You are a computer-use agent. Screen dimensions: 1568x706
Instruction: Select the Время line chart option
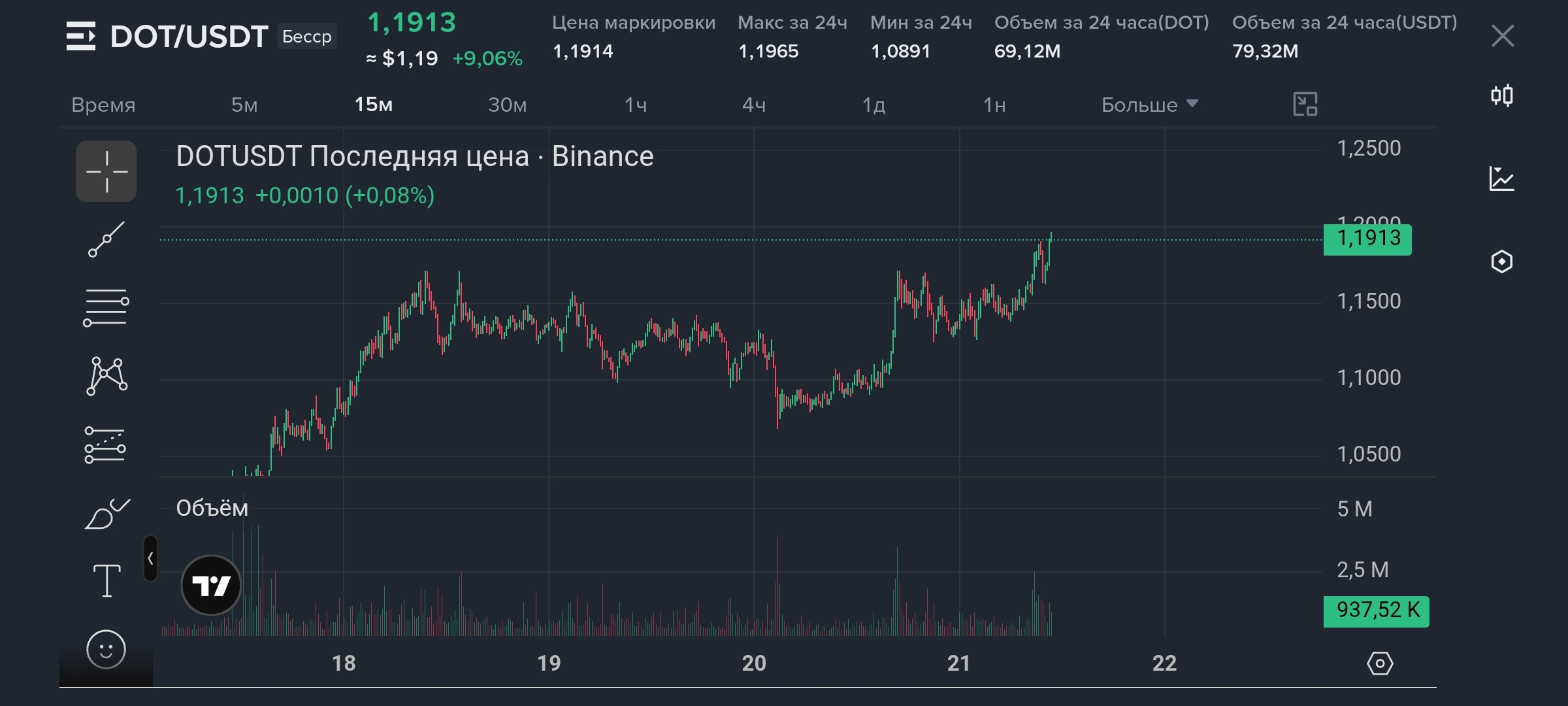pos(103,105)
